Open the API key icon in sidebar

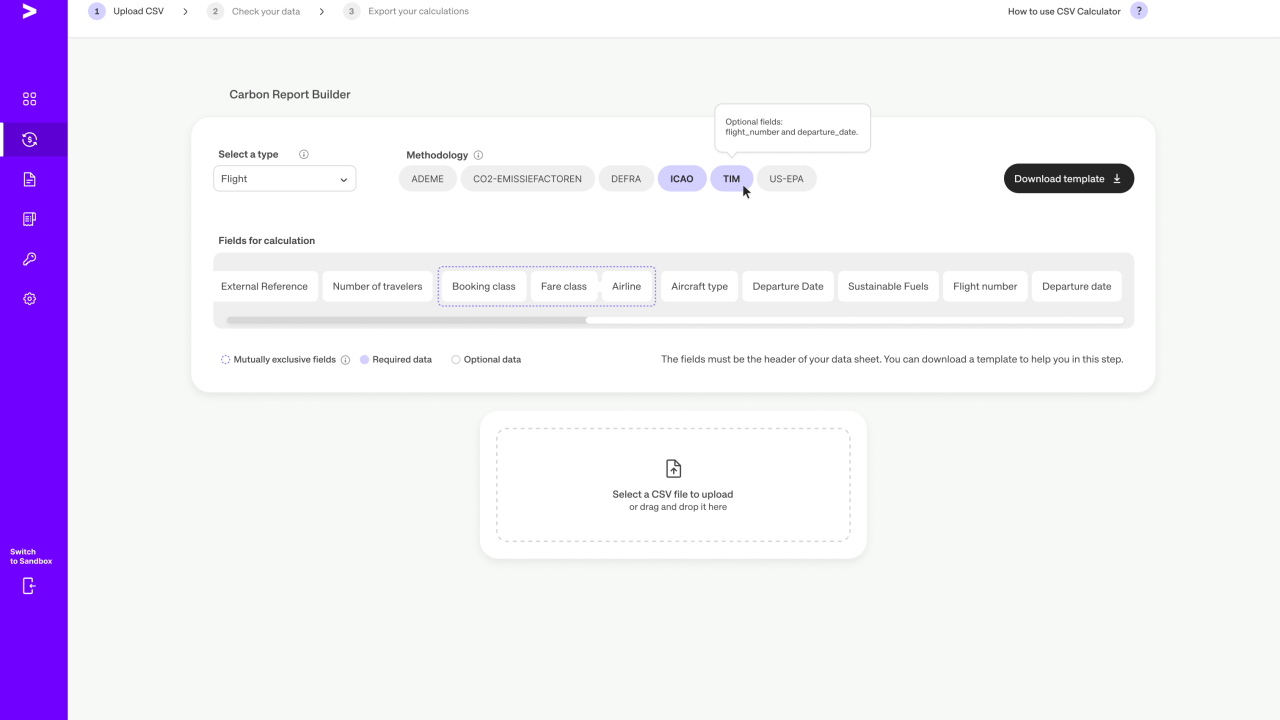coord(29,259)
